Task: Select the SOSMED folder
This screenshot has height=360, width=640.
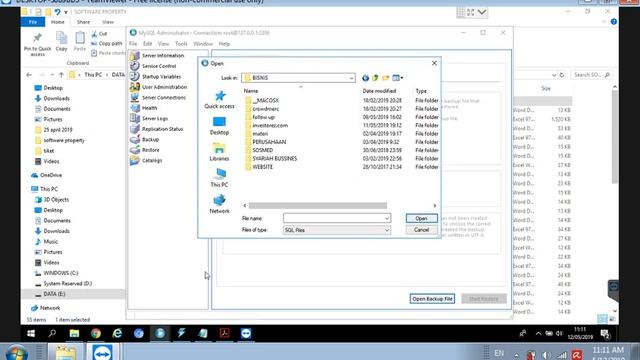Action: coord(262,150)
